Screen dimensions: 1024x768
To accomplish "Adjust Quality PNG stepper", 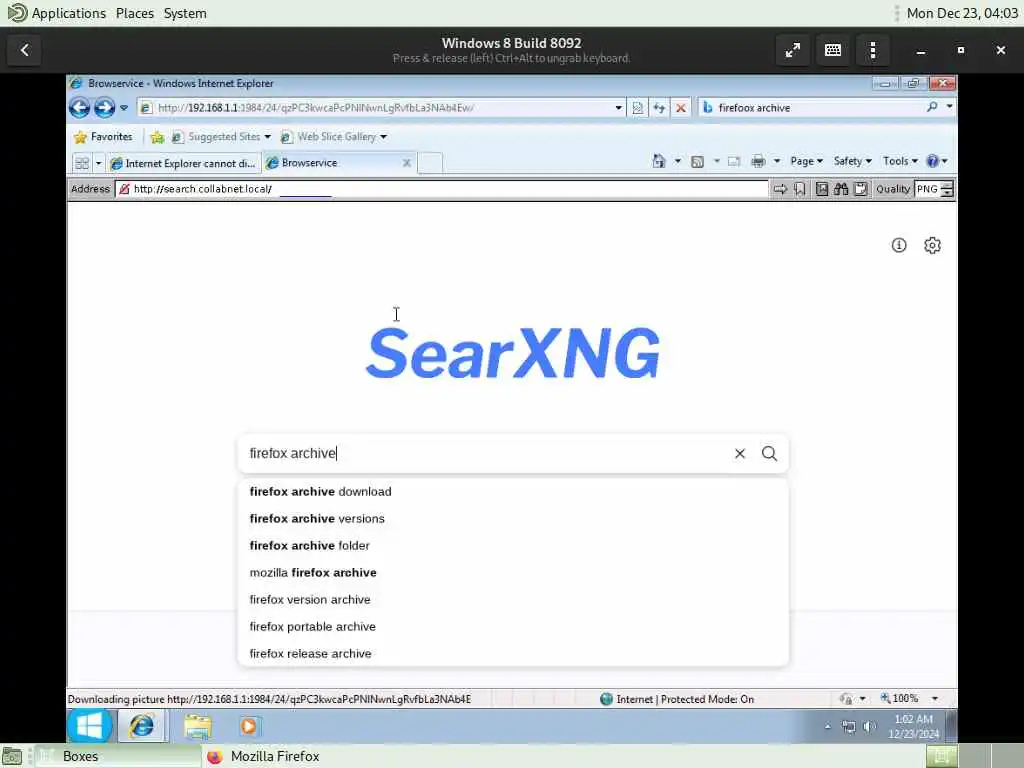I will point(947,189).
